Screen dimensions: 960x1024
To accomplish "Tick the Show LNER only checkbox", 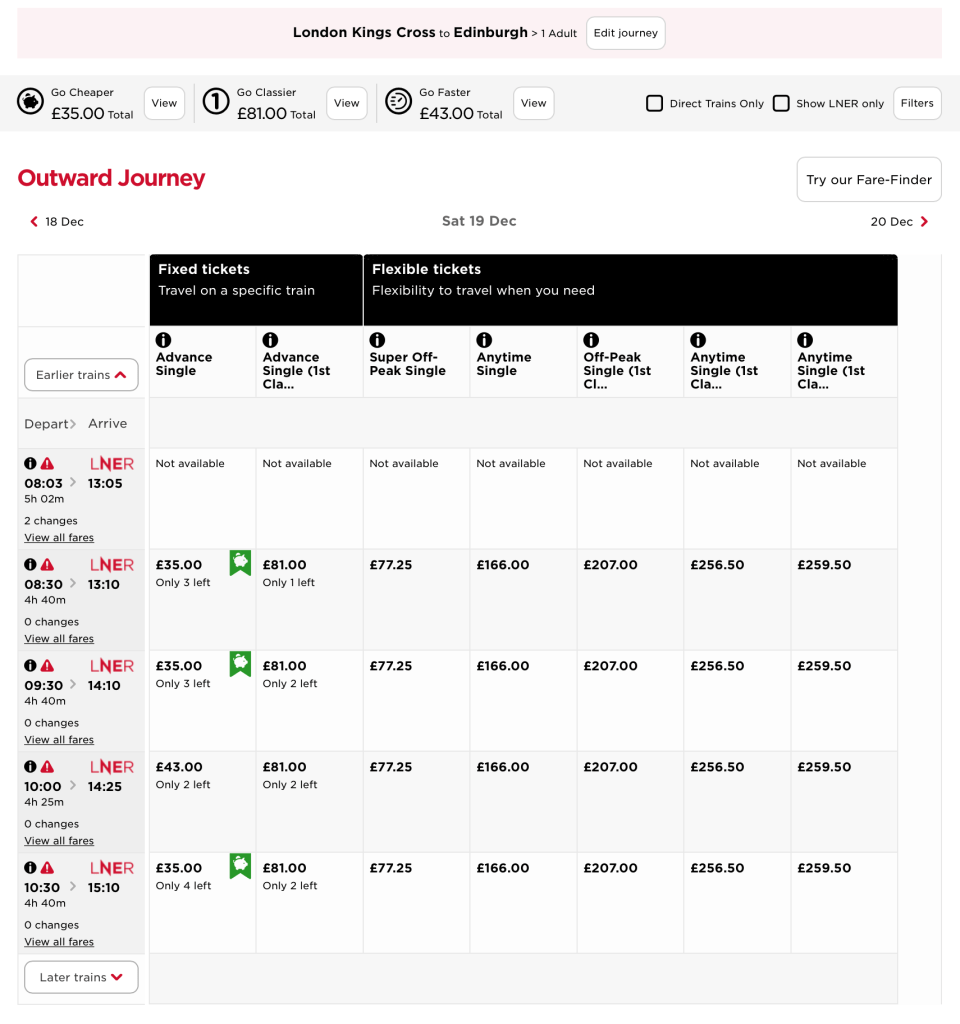I will (781, 103).
